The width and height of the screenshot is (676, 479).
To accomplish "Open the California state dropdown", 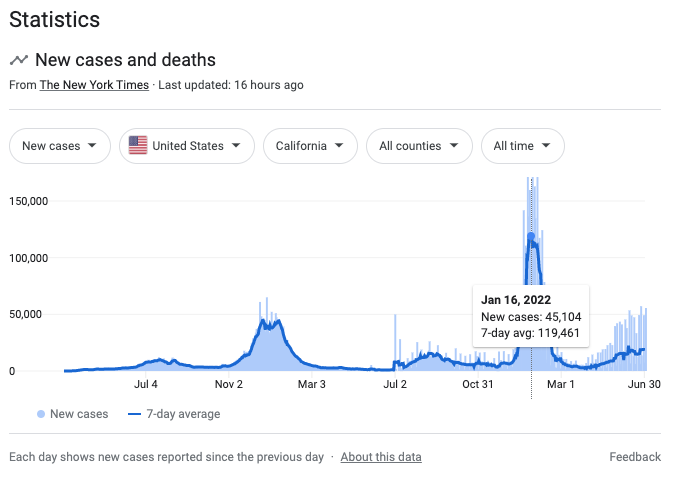I will coord(310,146).
